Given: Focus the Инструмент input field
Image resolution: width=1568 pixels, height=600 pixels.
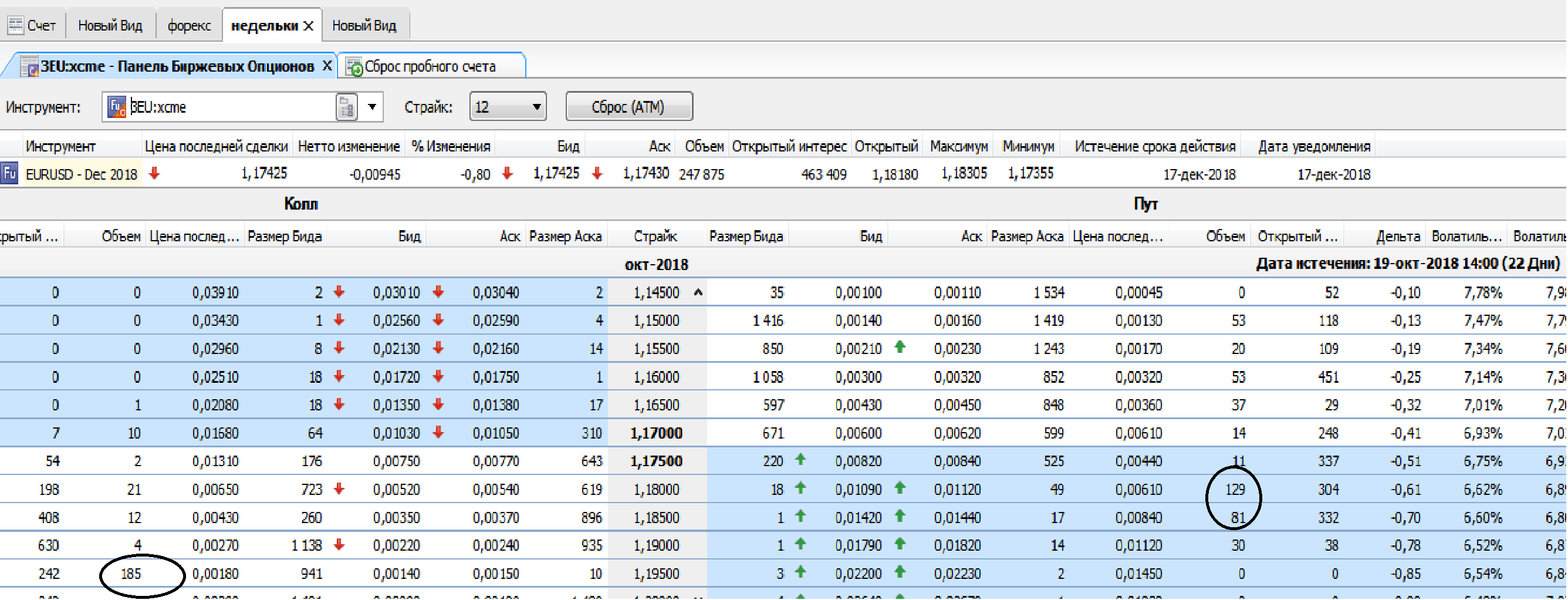Looking at the screenshot, I should point(231,107).
